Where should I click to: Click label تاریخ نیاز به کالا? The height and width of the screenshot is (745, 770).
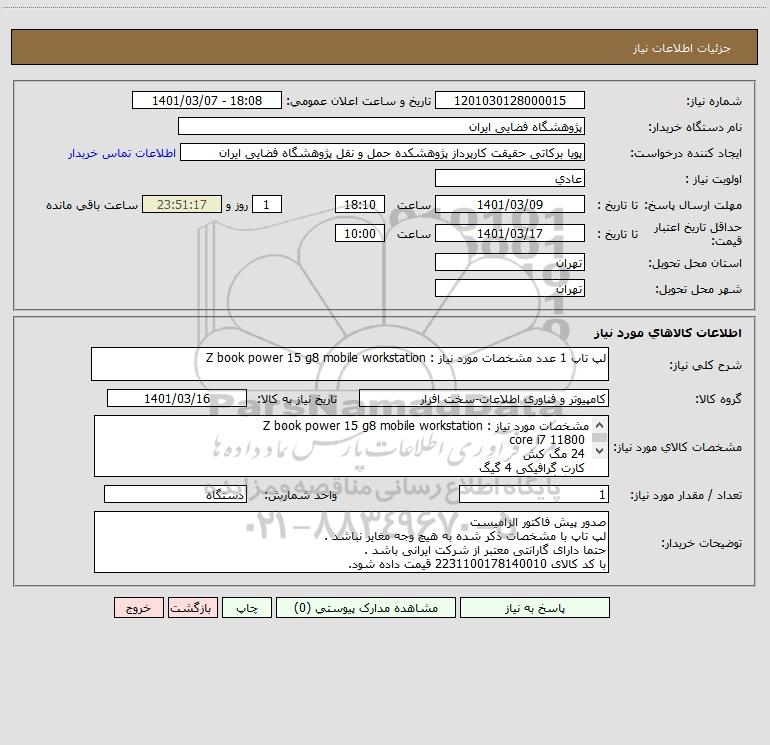297,399
